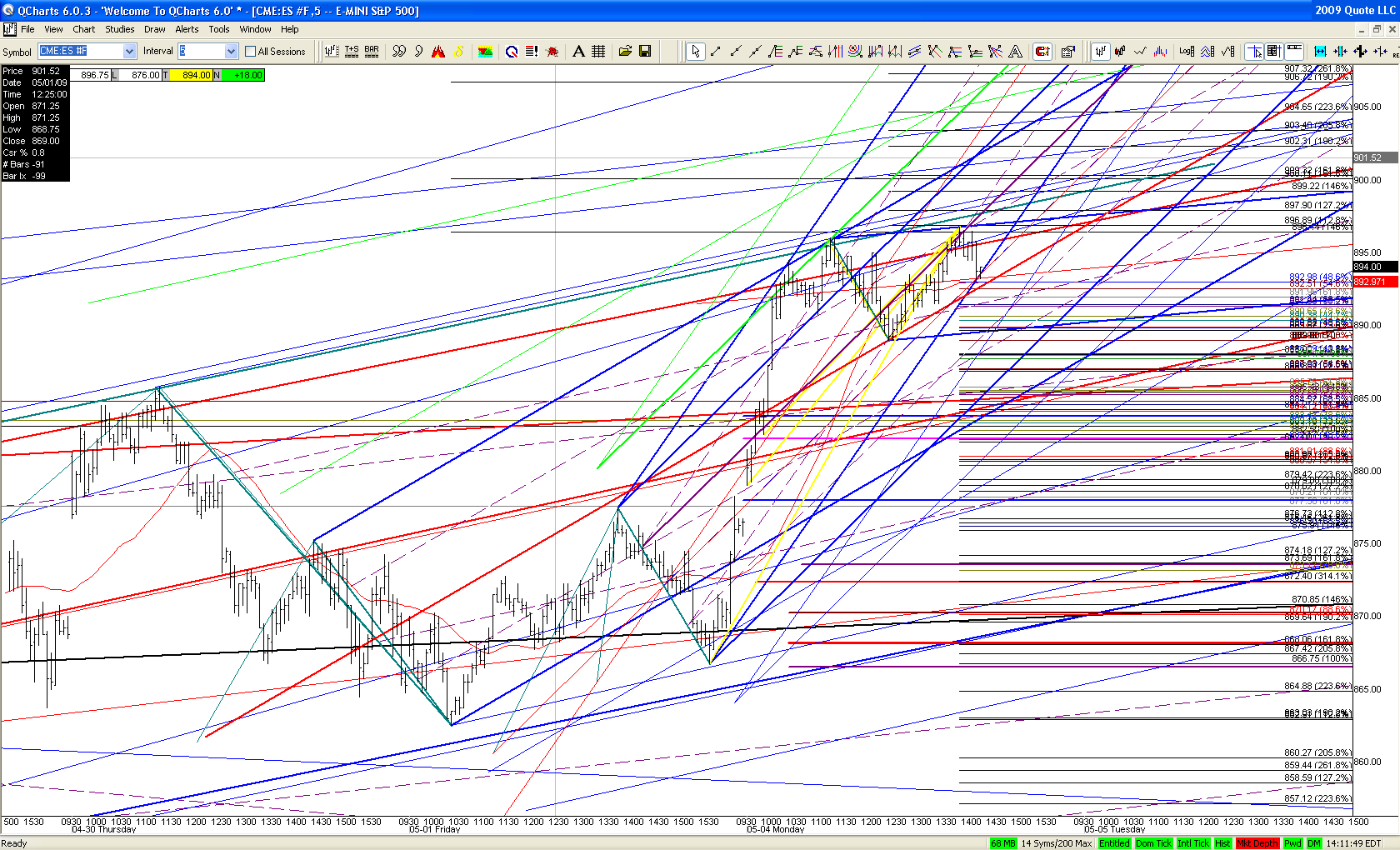Toggle the crosshair cursor mode button
Image resolution: width=1400 pixels, height=850 pixels.
(x=1254, y=52)
